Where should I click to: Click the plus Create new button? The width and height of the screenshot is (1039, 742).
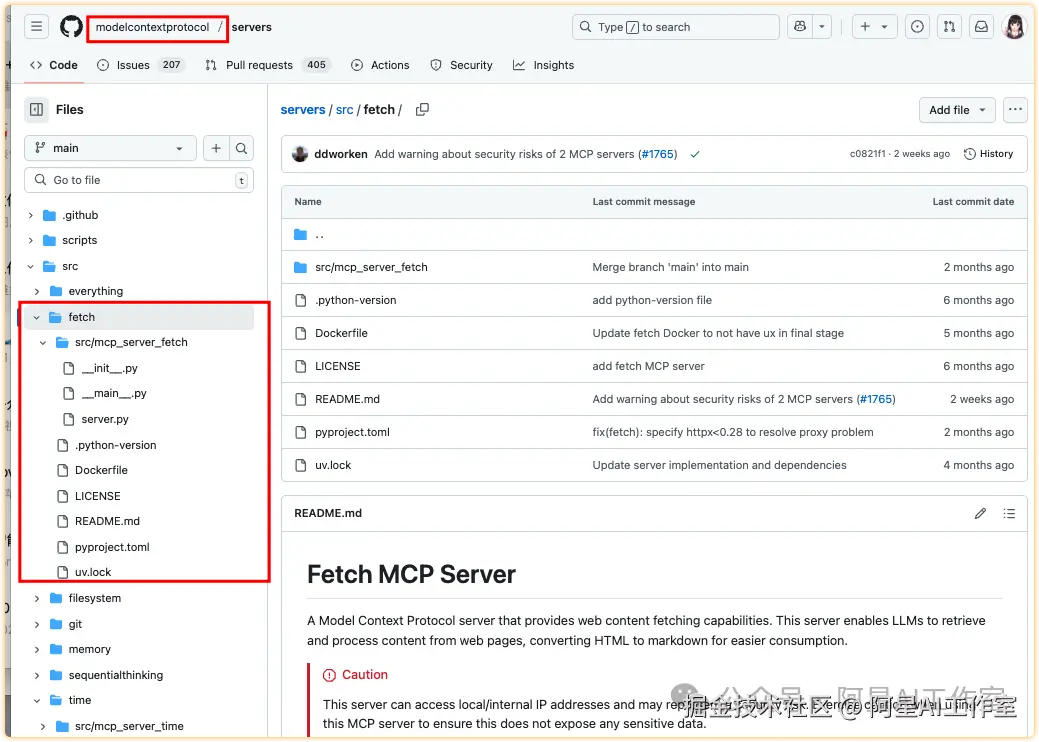tap(874, 26)
